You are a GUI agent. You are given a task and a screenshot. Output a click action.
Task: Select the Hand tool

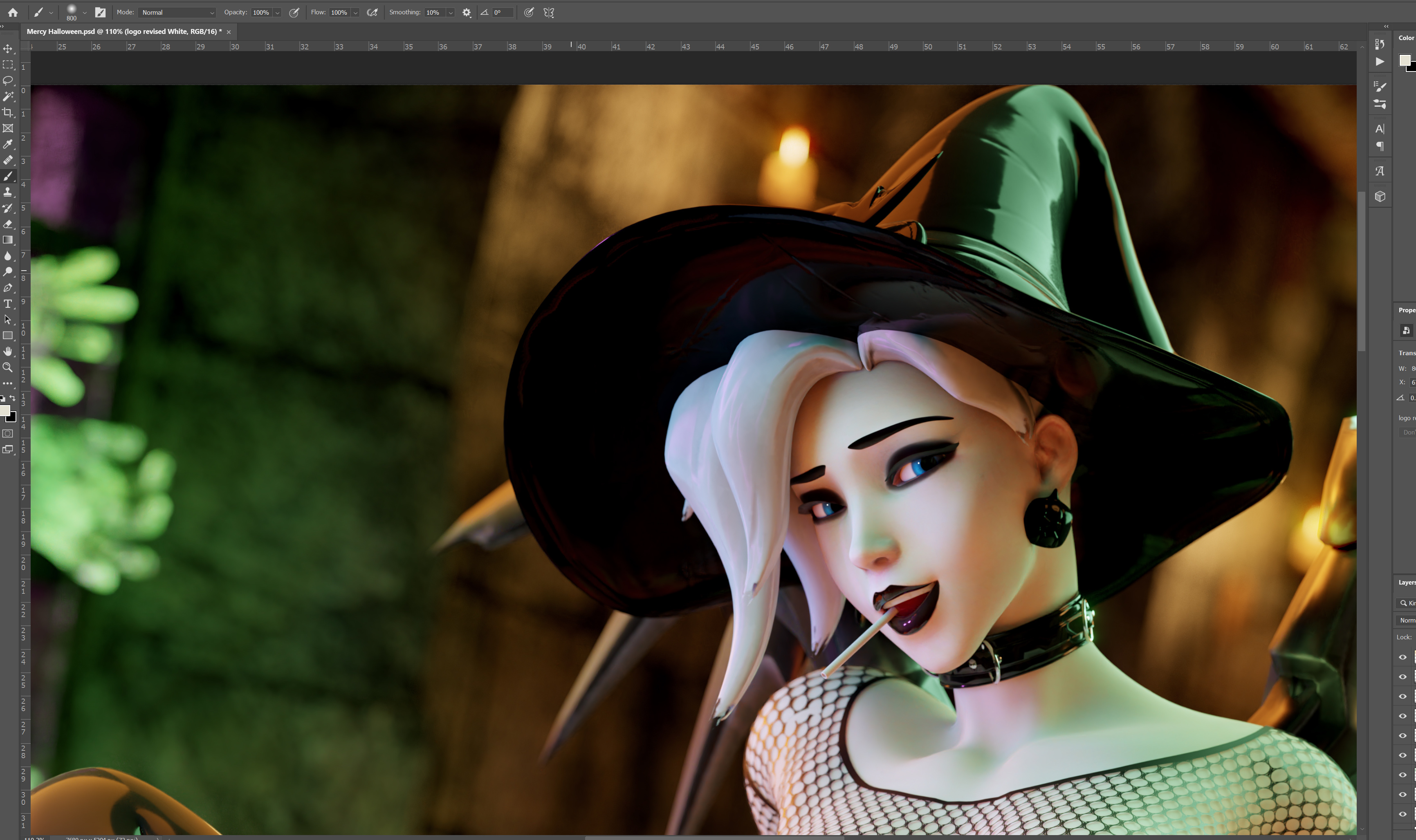(x=8, y=352)
